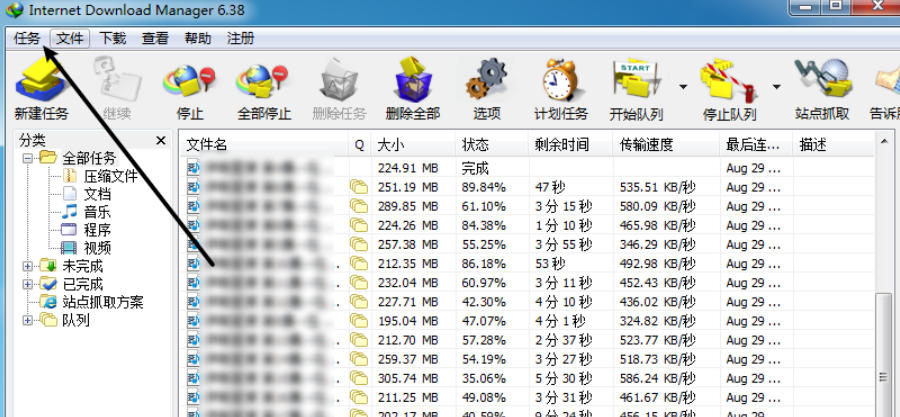Click the Stop (停止) toolbar icon

coord(189,82)
